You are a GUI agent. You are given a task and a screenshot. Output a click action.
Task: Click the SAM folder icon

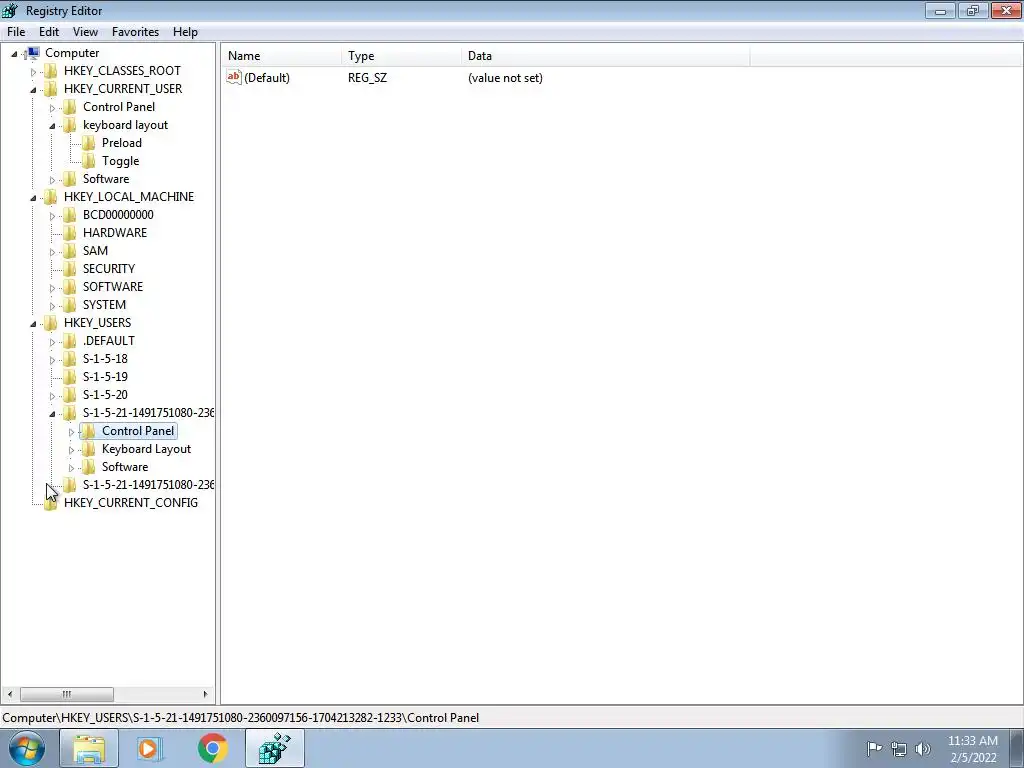pyautogui.click(x=69, y=251)
